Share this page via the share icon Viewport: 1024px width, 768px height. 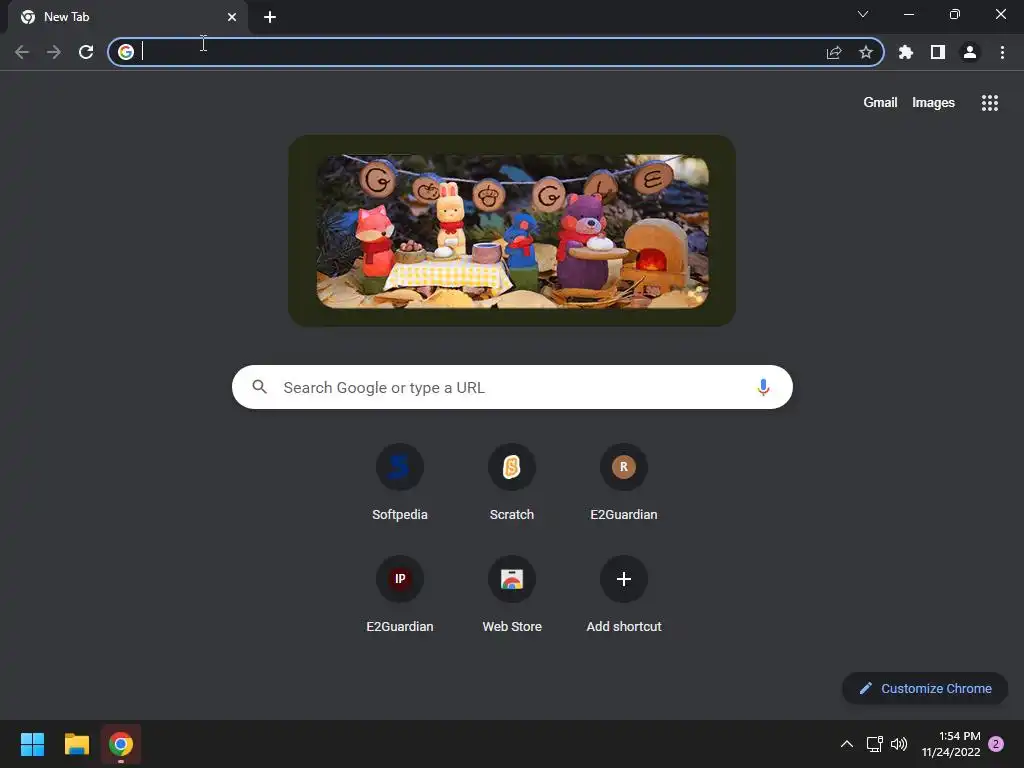(834, 52)
